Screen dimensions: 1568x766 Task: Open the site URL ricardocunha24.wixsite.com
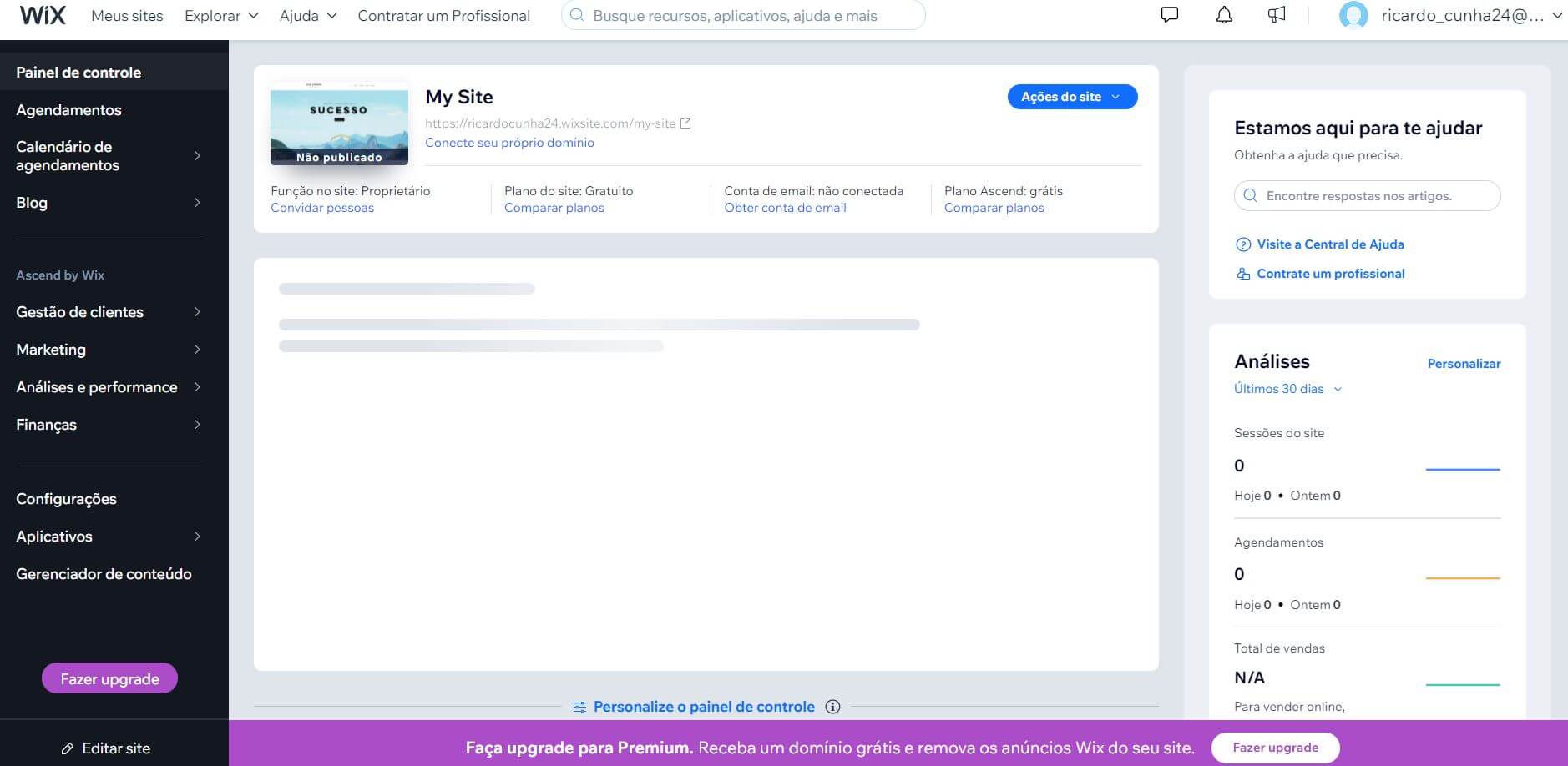[550, 123]
